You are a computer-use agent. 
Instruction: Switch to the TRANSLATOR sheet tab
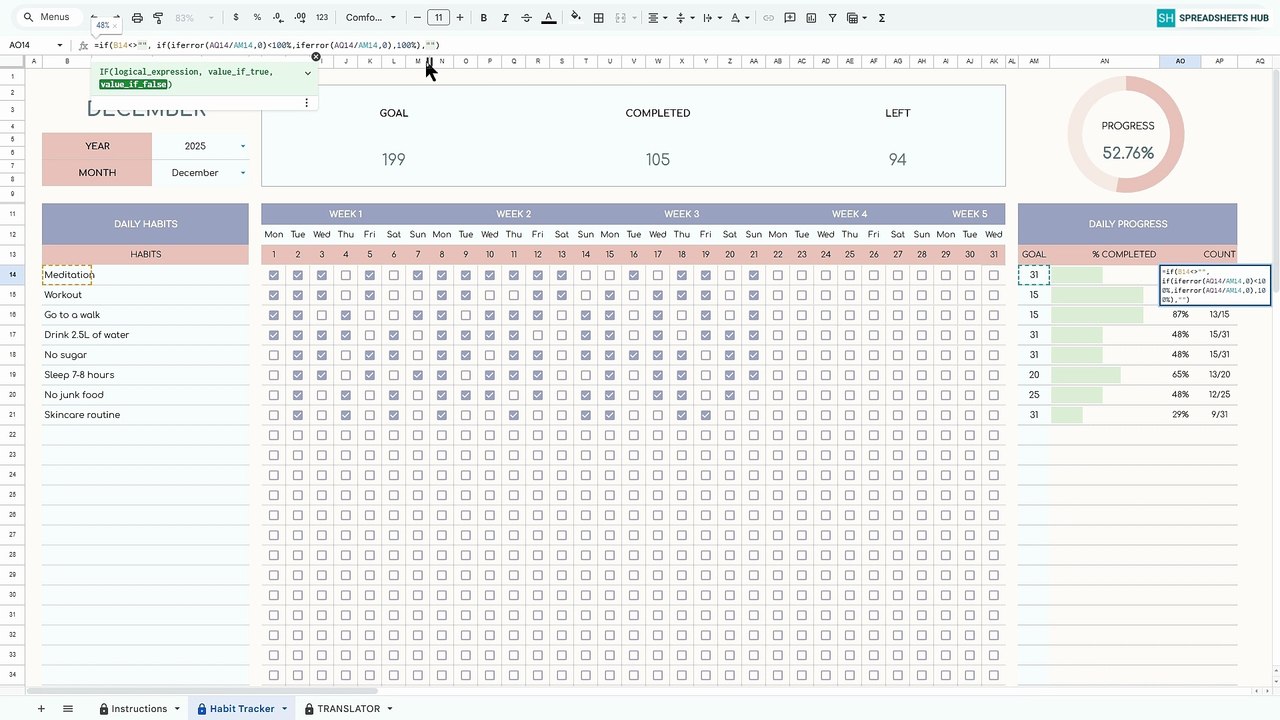coord(348,708)
